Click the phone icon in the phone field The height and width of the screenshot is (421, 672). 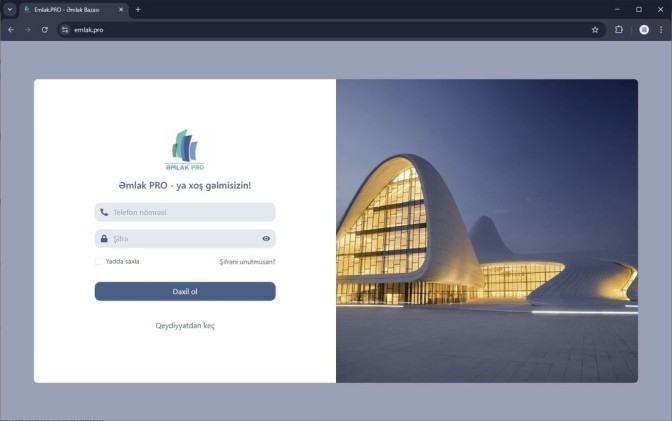tap(104, 212)
